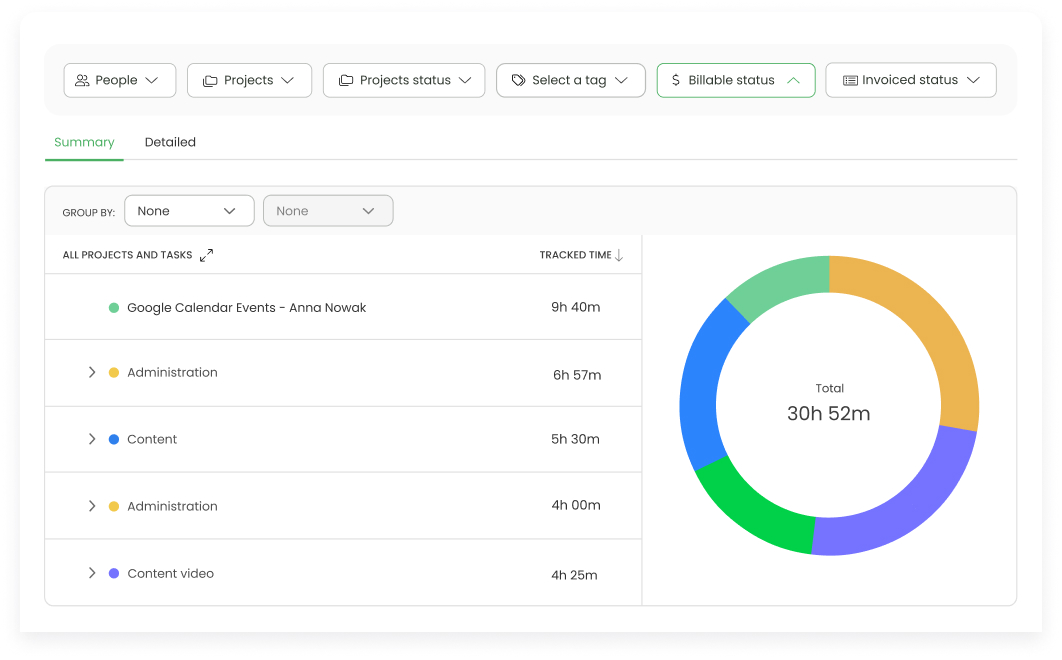This screenshot has height=660, width=1062.
Task: Click the dollar icon on Billable status
Action: (x=674, y=80)
